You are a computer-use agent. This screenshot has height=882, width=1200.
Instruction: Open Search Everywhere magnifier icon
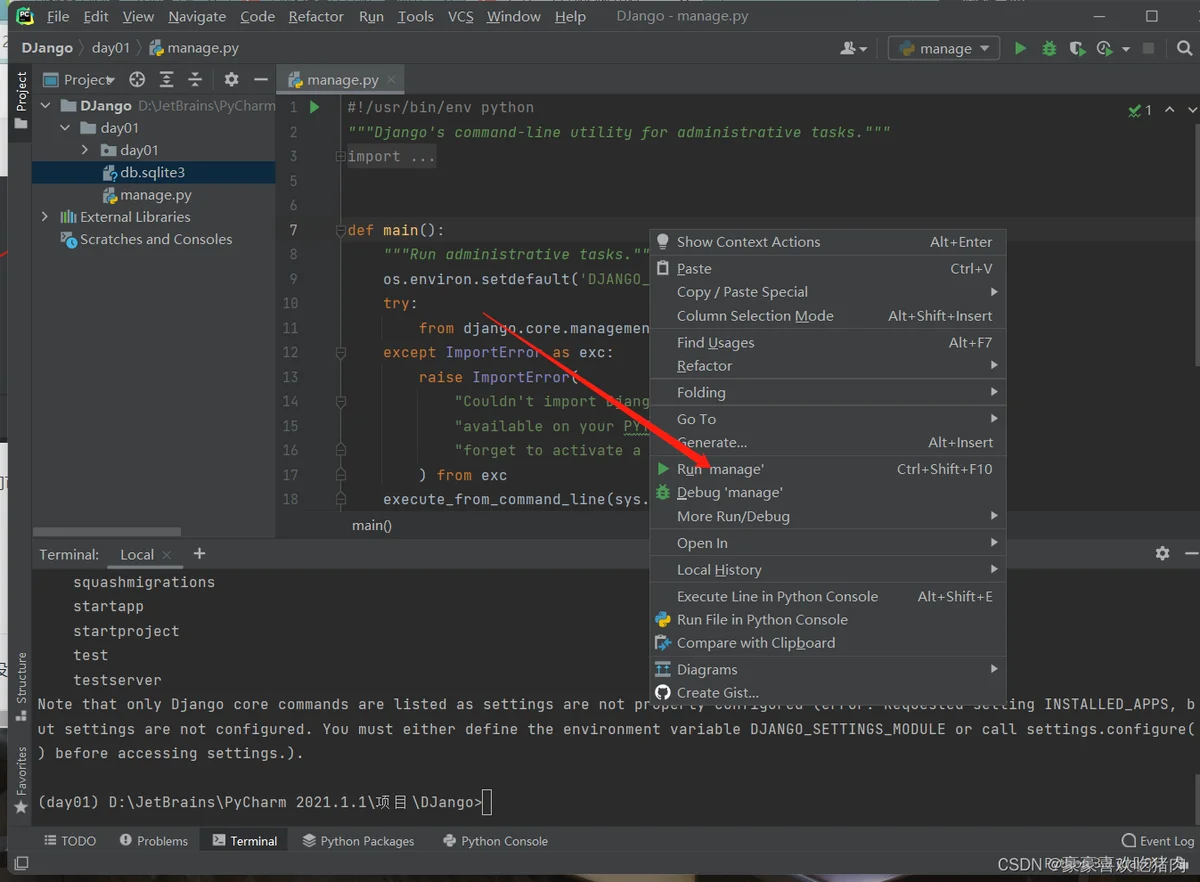tap(1185, 48)
